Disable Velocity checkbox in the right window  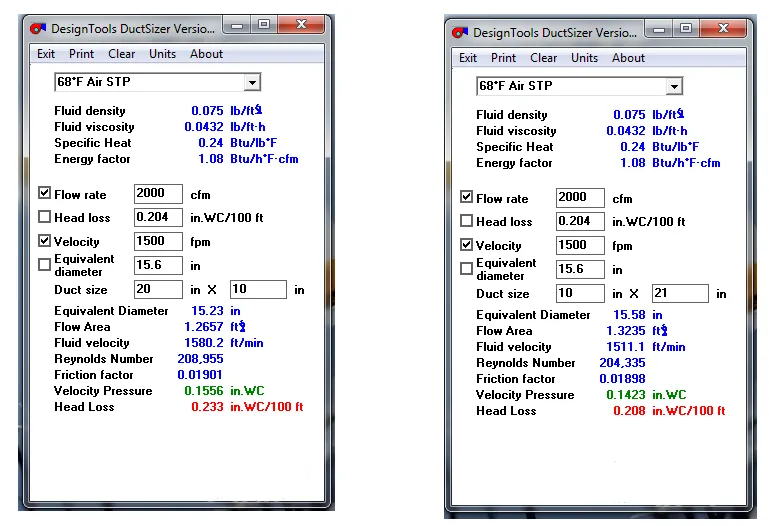(x=467, y=245)
